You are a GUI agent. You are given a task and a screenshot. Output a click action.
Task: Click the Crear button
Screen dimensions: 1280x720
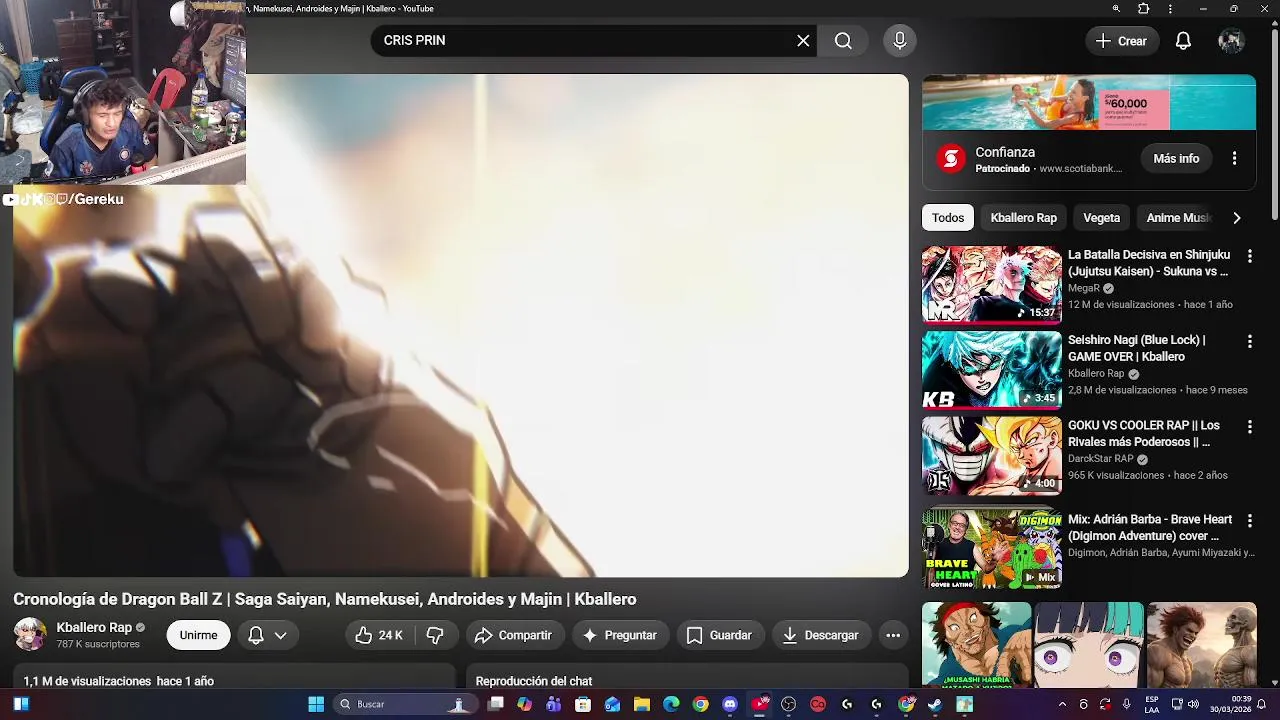pos(1121,41)
